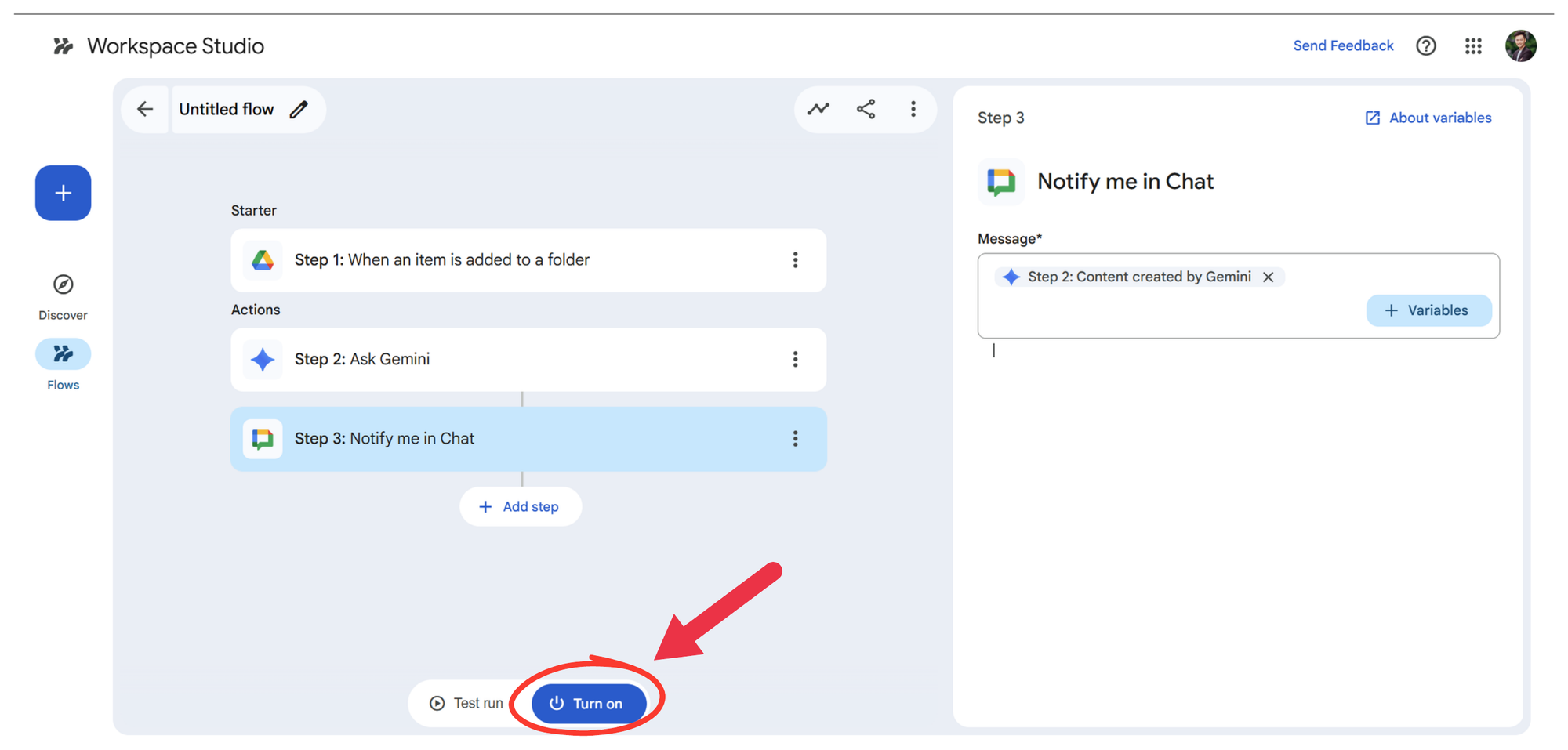This screenshot has width=1568, height=750.
Task: Turn on the flow
Action: (x=589, y=703)
